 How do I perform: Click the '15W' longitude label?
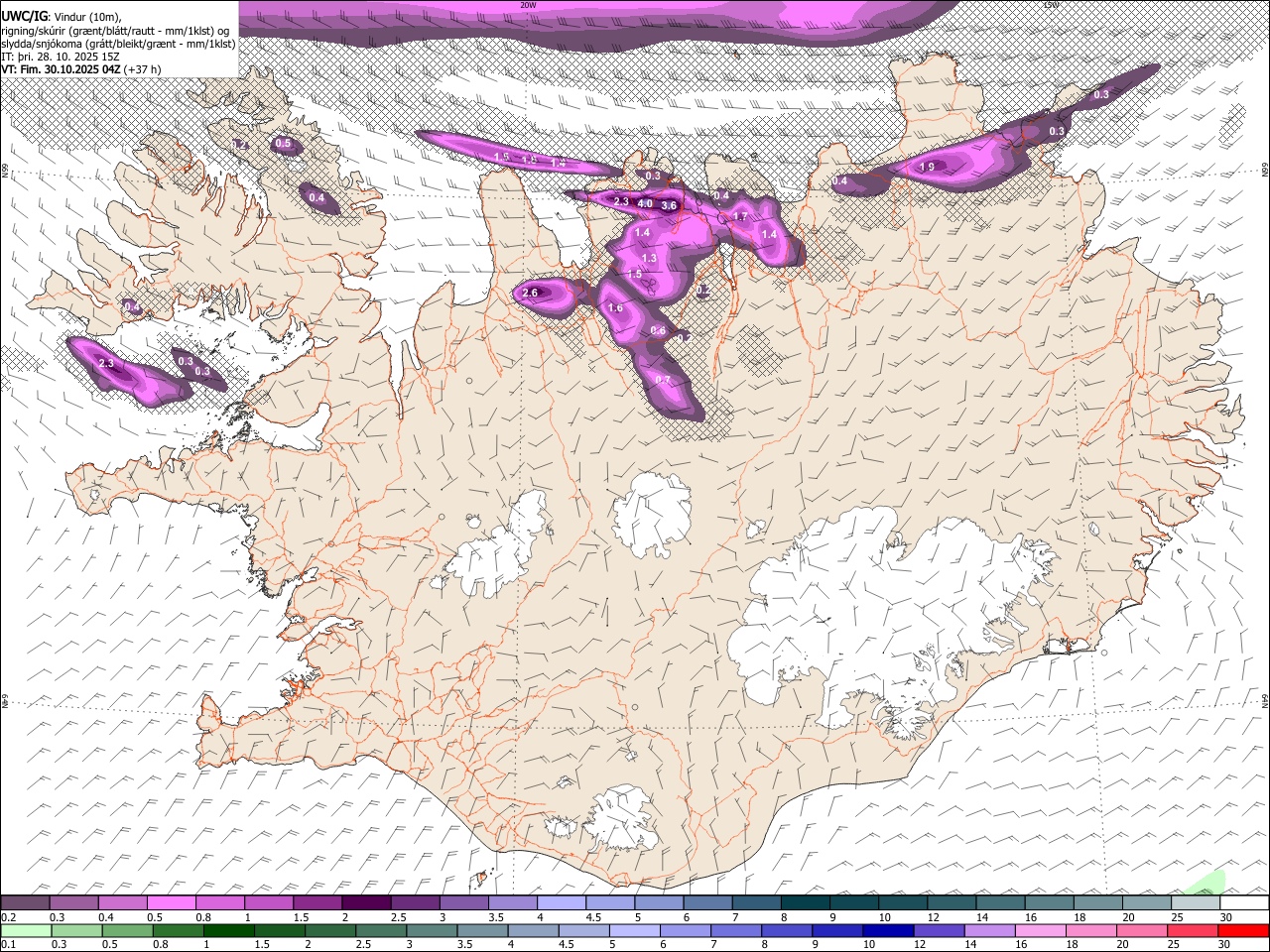1051,4
